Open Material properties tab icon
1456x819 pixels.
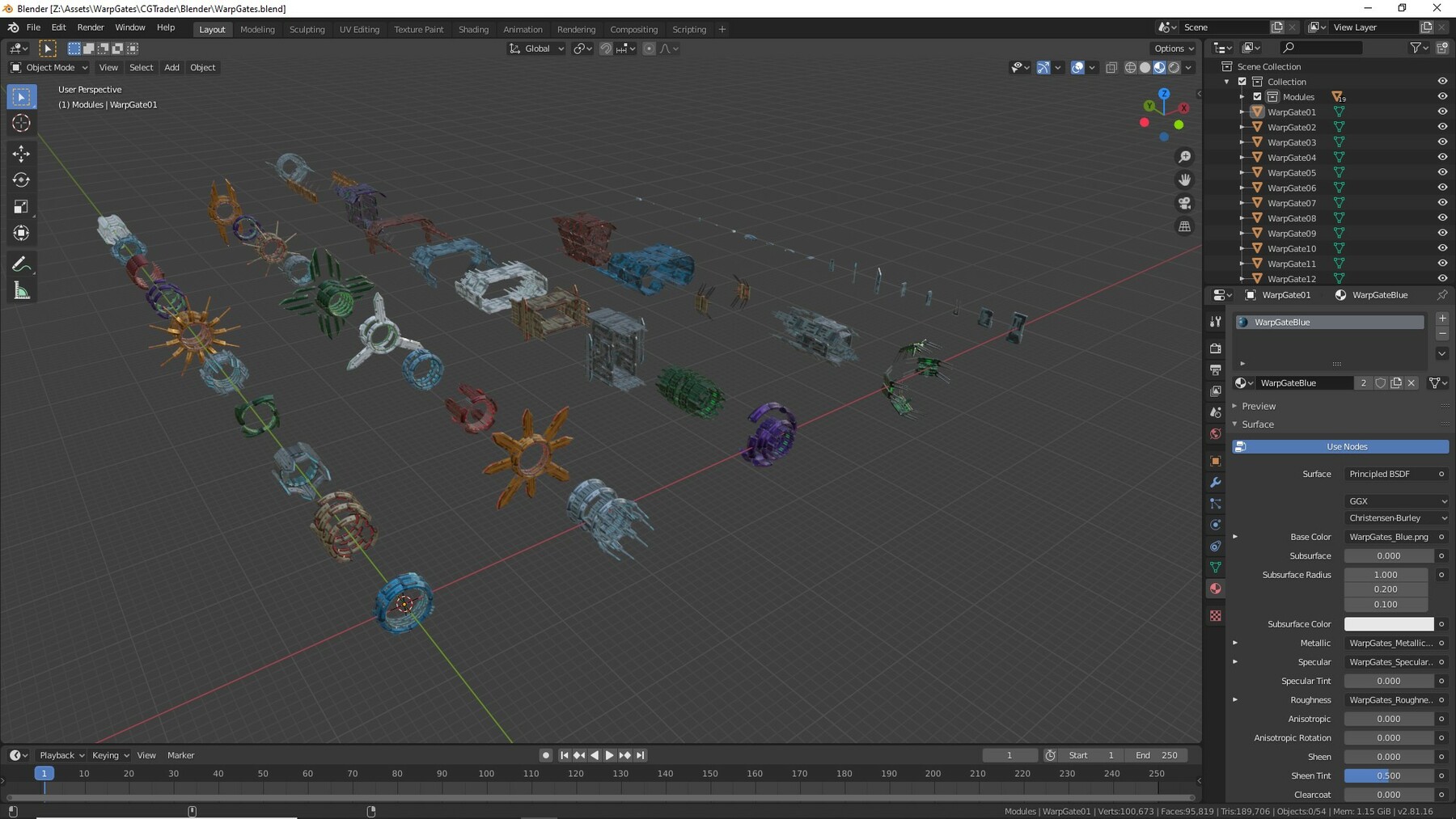point(1215,589)
